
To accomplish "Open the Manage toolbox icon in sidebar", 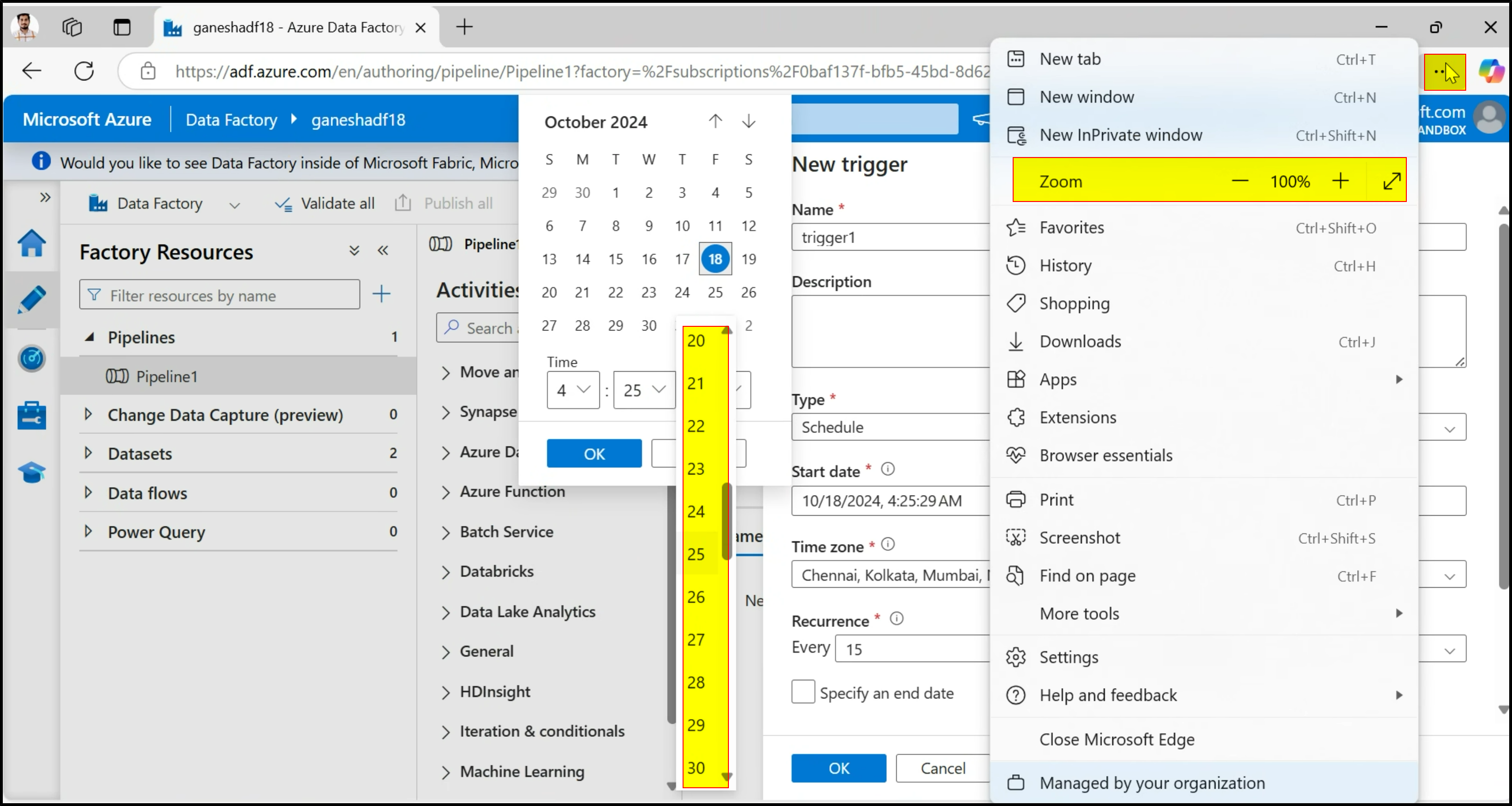I will pyautogui.click(x=32, y=415).
